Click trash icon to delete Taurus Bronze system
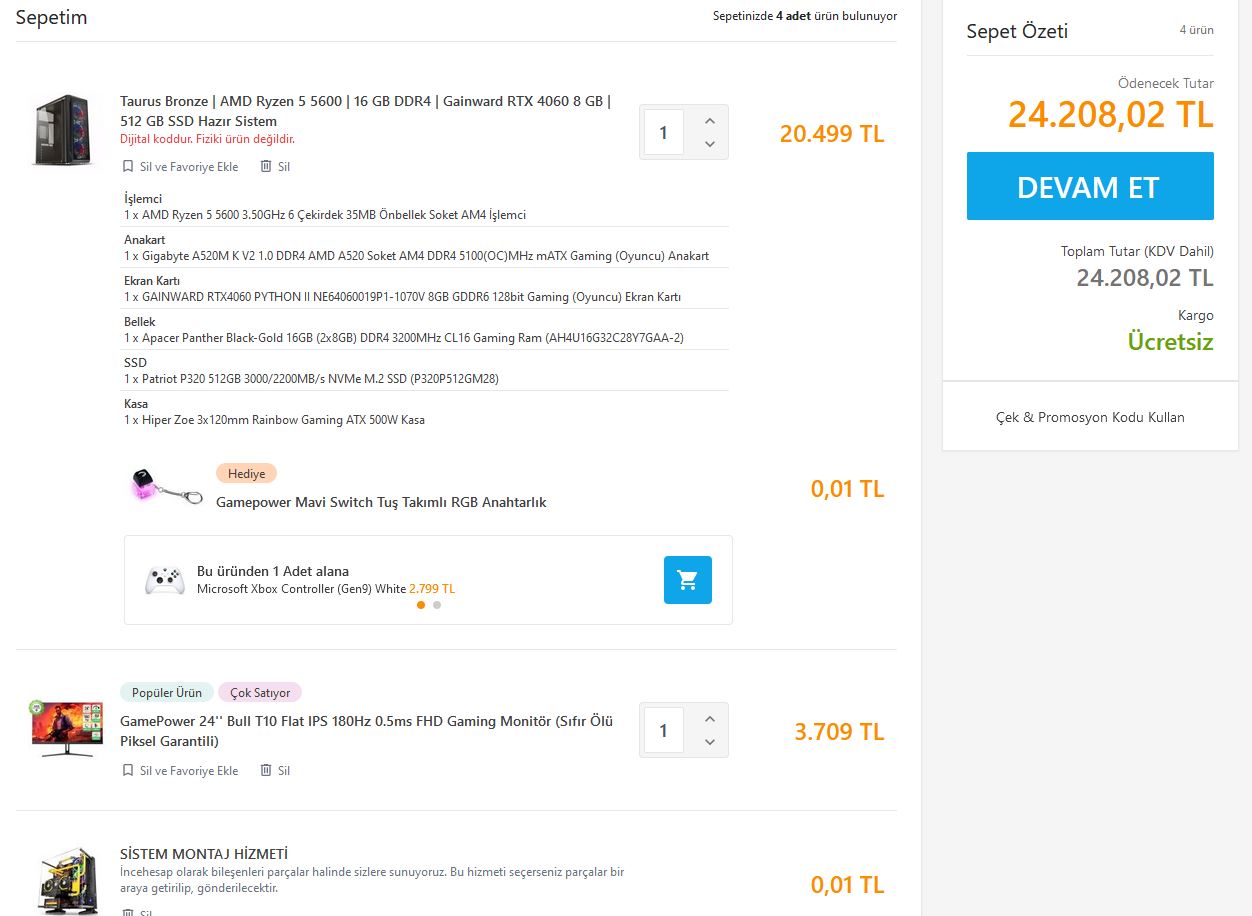Image resolution: width=1252 pixels, height=916 pixels. (266, 167)
